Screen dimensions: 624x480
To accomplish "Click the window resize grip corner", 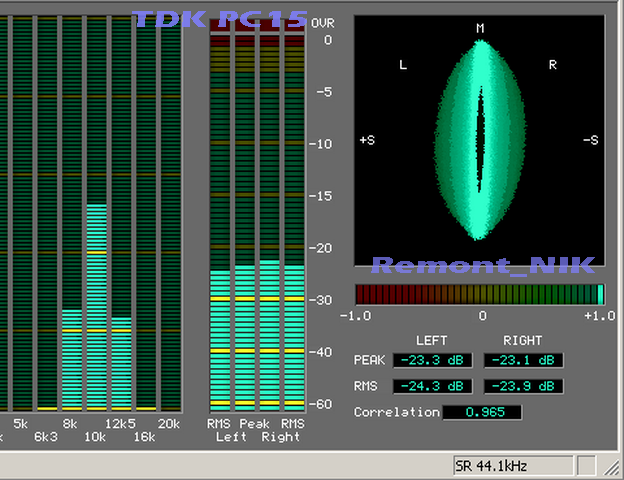I will [612, 467].
